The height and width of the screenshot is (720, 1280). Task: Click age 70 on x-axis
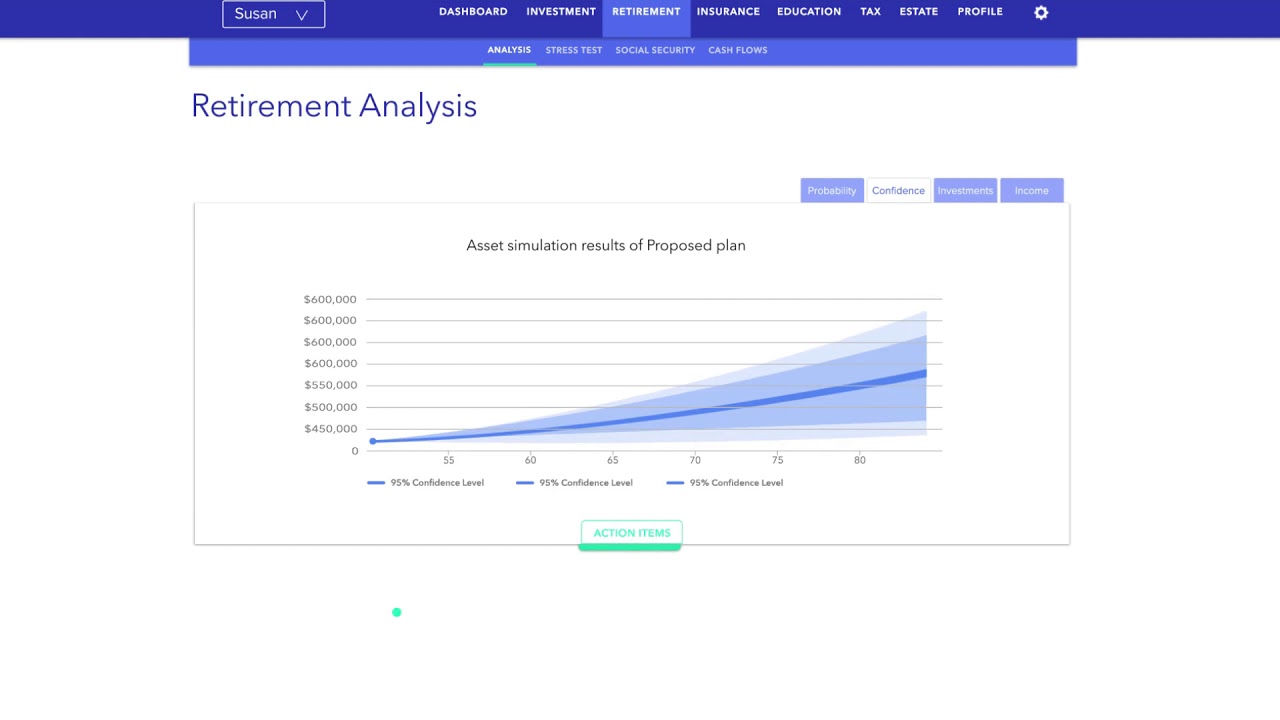(695, 460)
